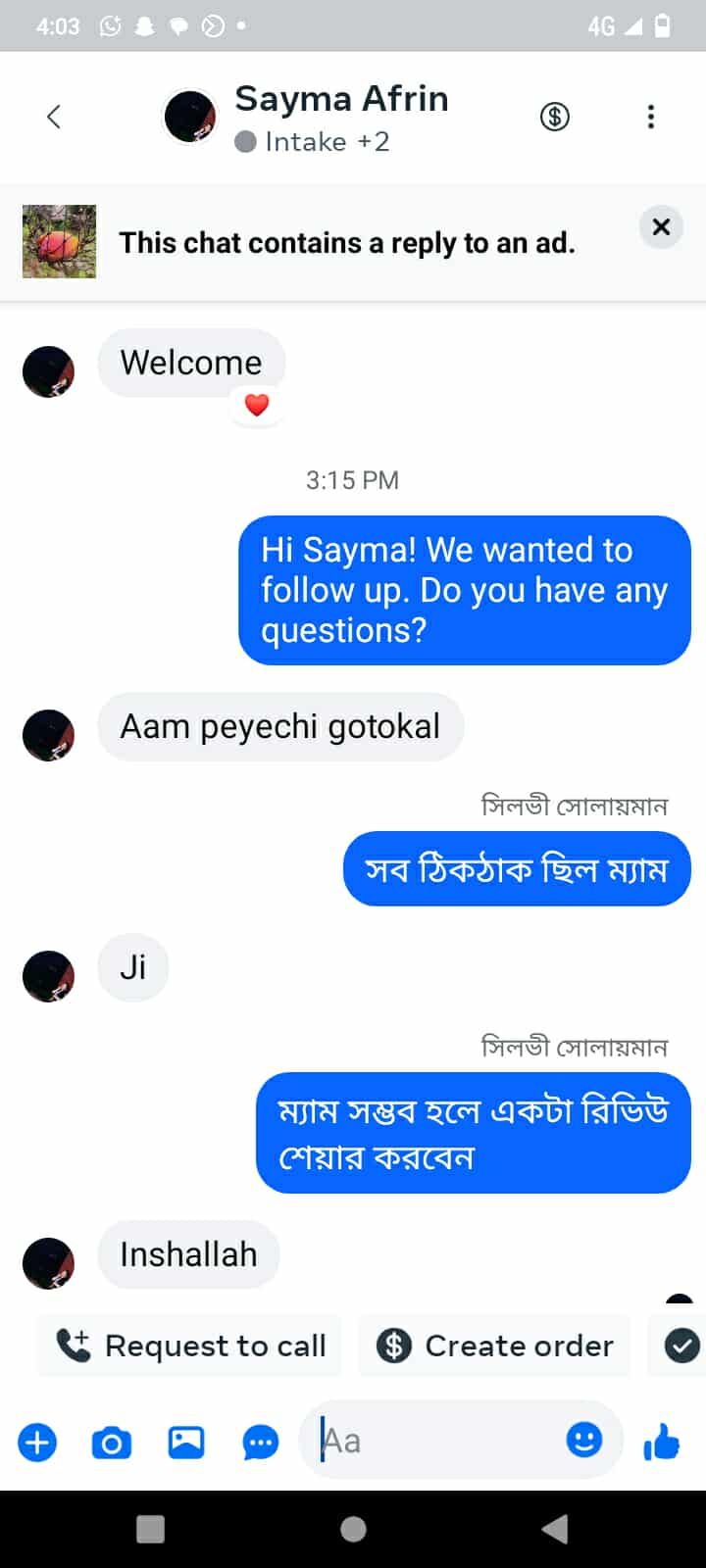Focus the message text field
Image resolution: width=706 pixels, height=1568 pixels.
pos(441,1441)
